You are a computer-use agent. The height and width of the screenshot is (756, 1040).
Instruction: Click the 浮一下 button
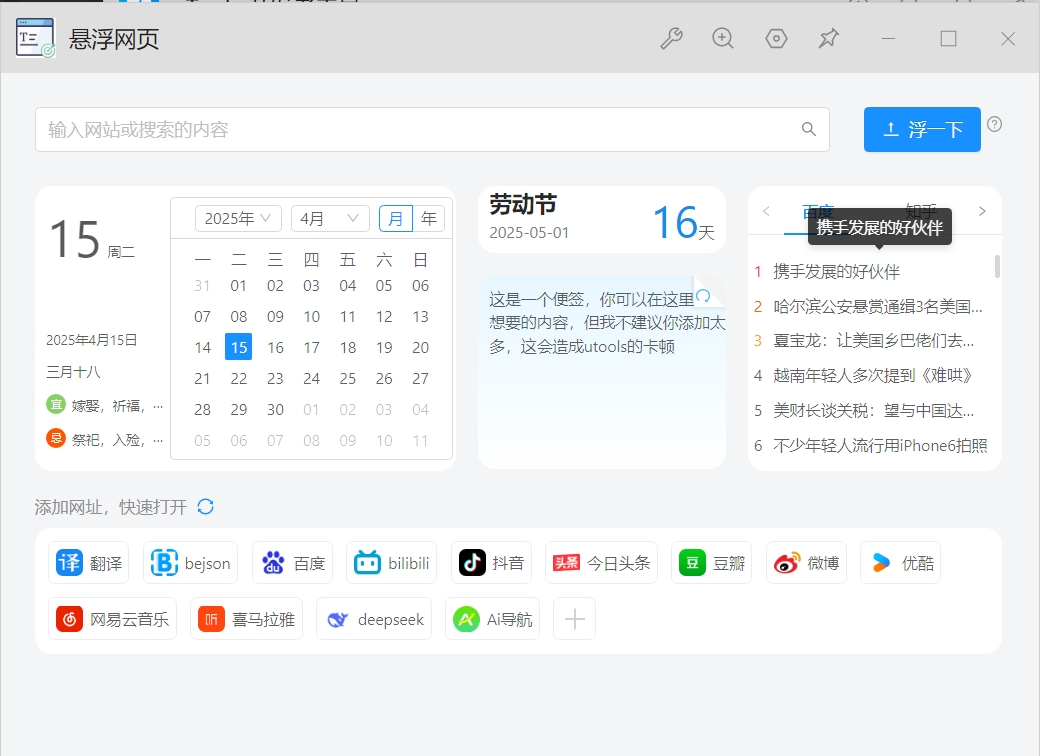(922, 130)
